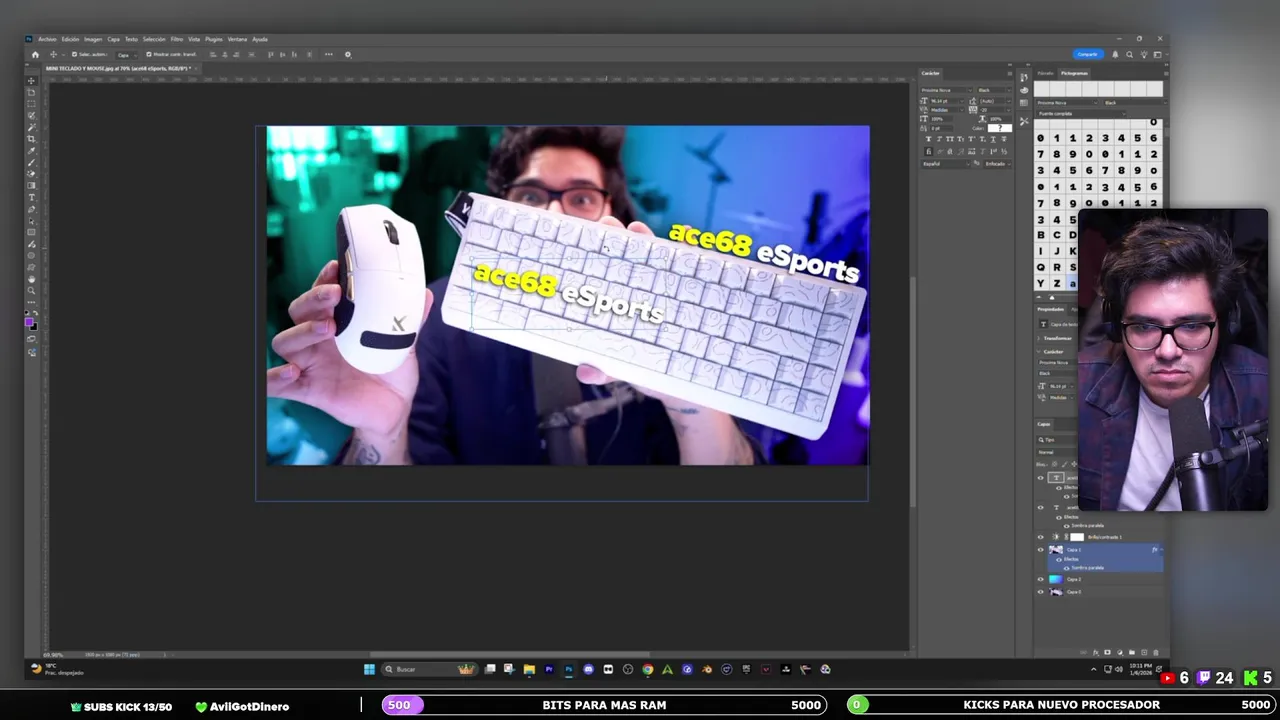1280x720 pixels.
Task: Open the Fuente completa dropdown in Pictogramas
Action: point(1080,114)
